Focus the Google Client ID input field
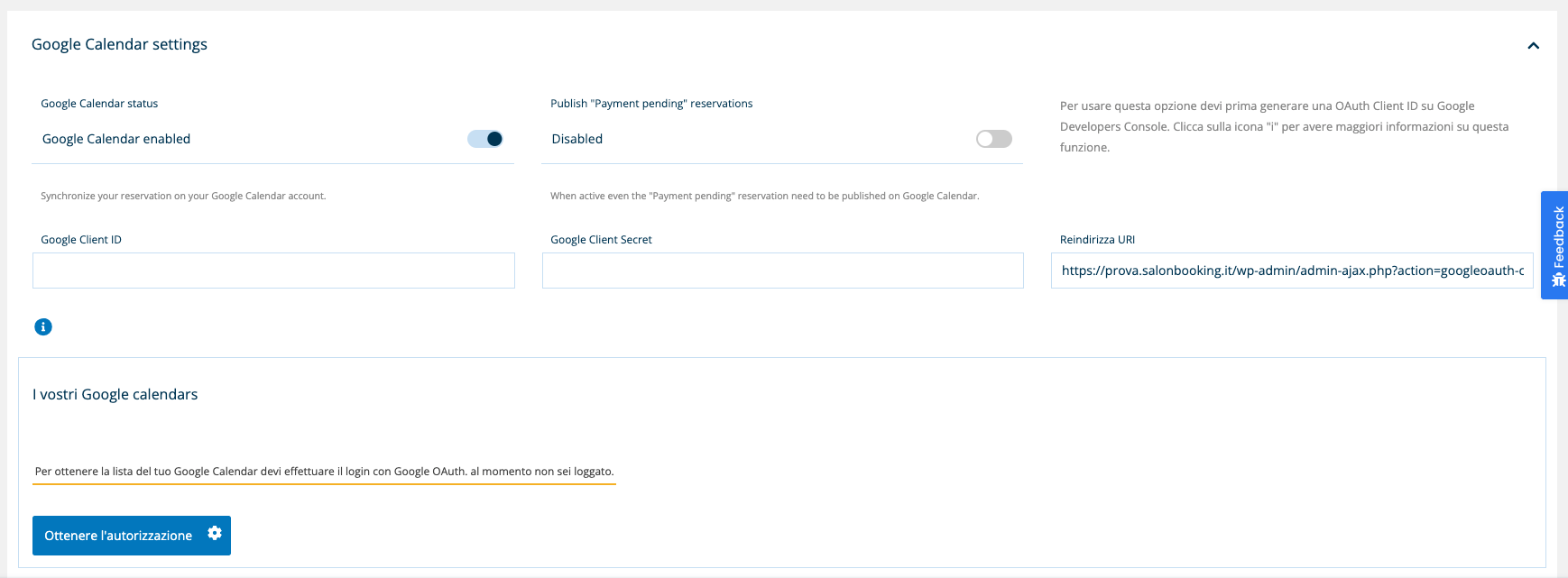1568x578 pixels. [273, 271]
